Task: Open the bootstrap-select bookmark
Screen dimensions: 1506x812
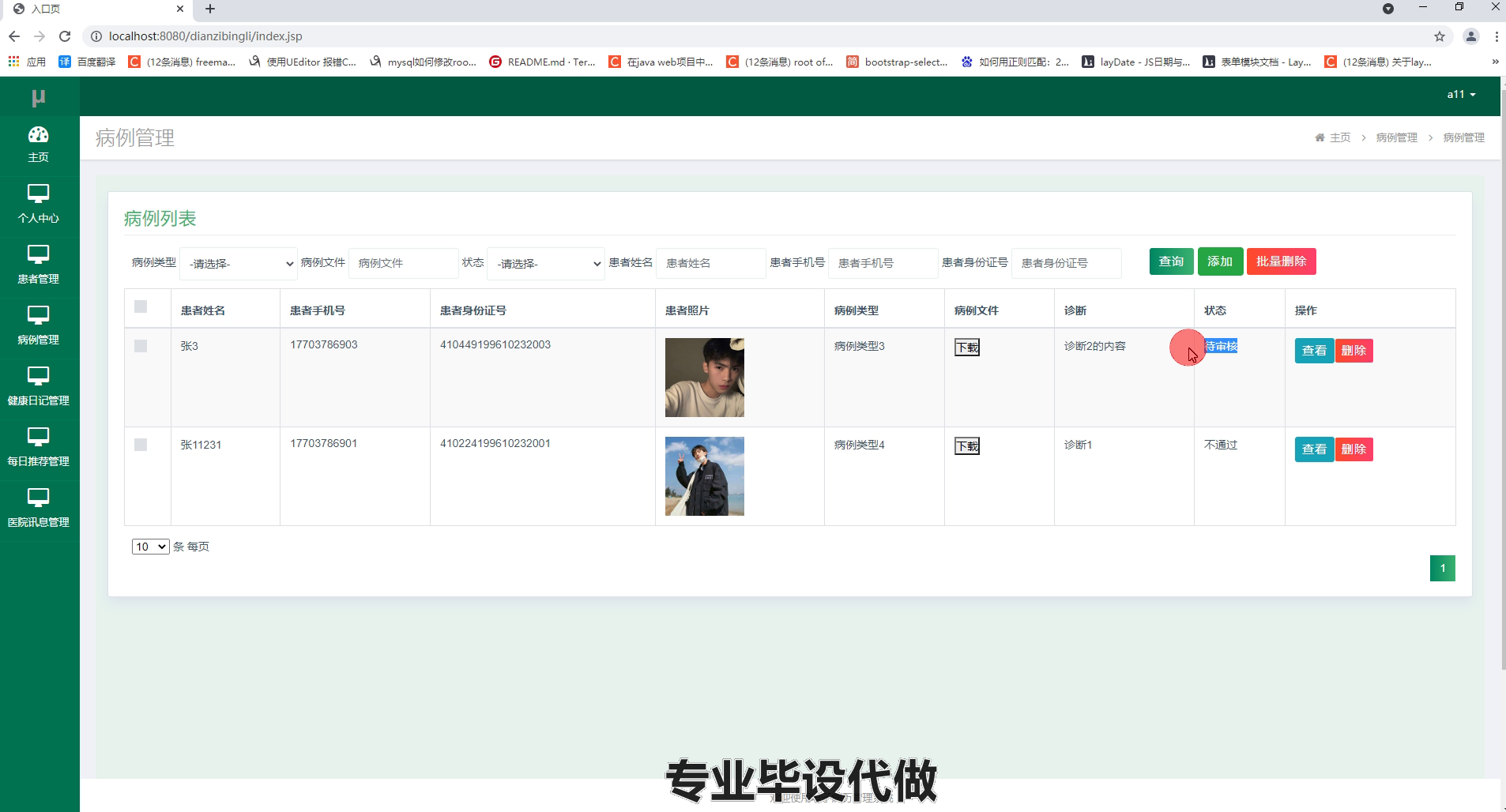Action: (x=896, y=62)
